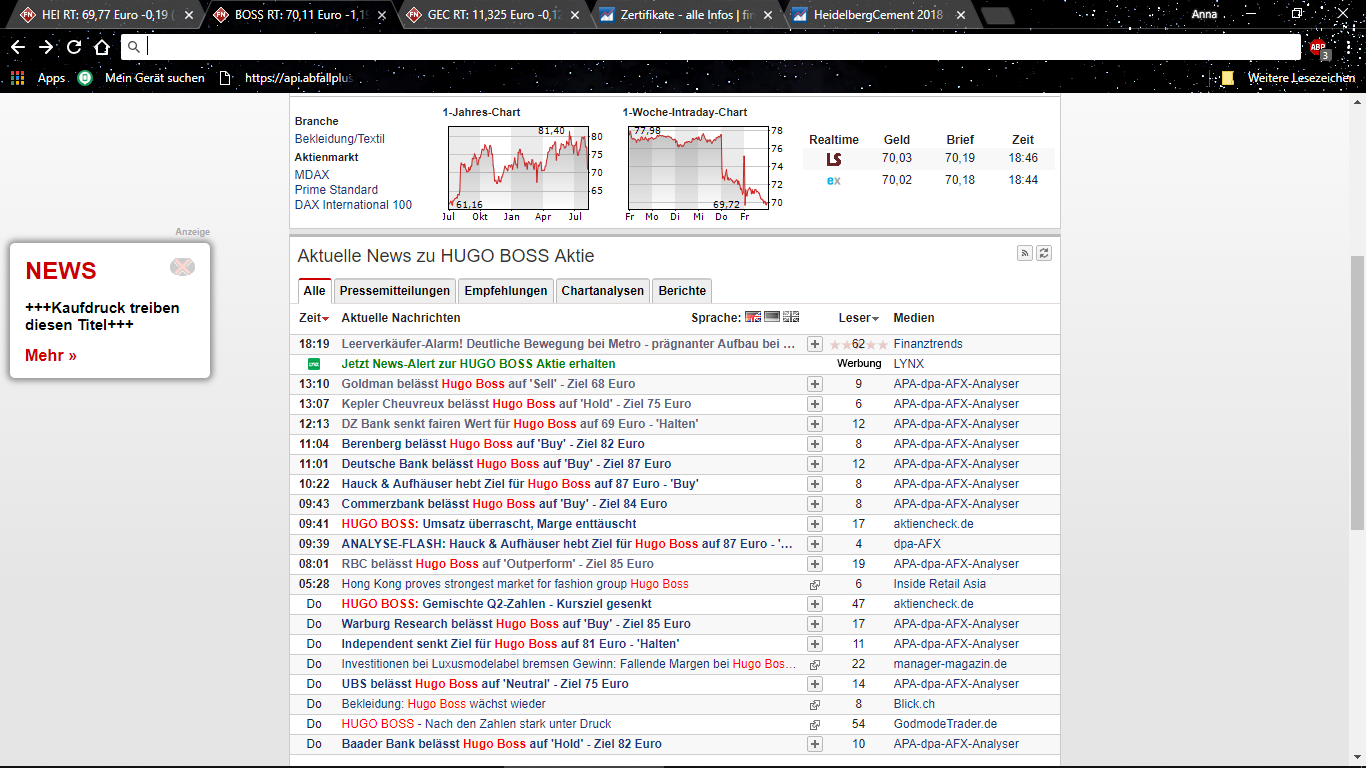Toggle the German language flag filter
Image resolution: width=1366 pixels, height=768 pixels.
771,317
